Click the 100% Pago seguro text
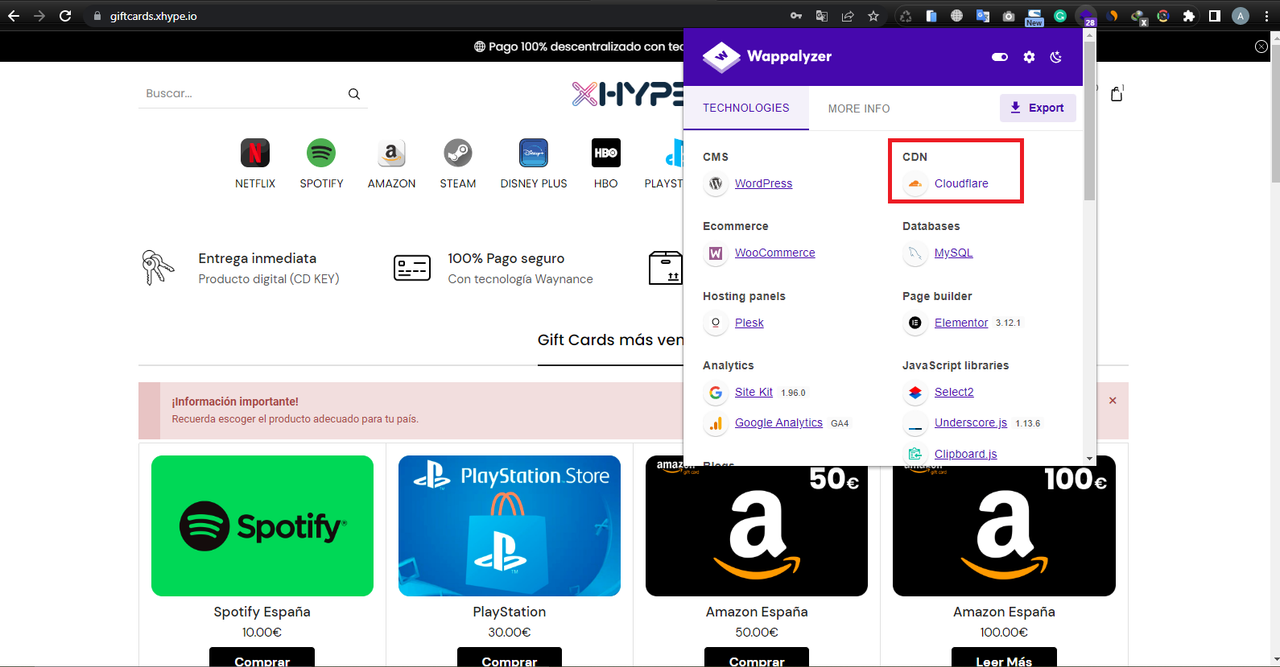The image size is (1280, 667). coord(506,258)
